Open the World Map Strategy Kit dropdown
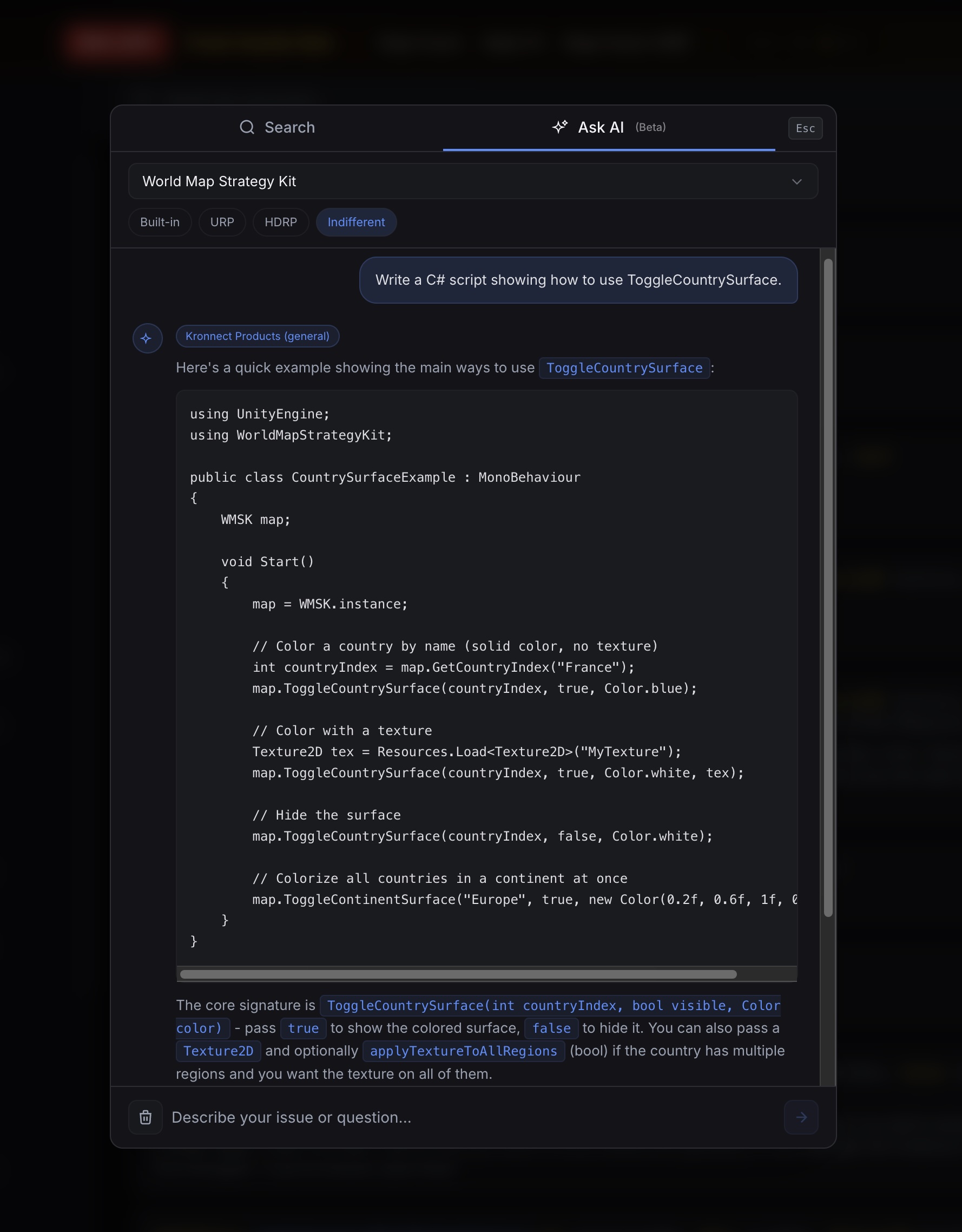 click(x=472, y=181)
